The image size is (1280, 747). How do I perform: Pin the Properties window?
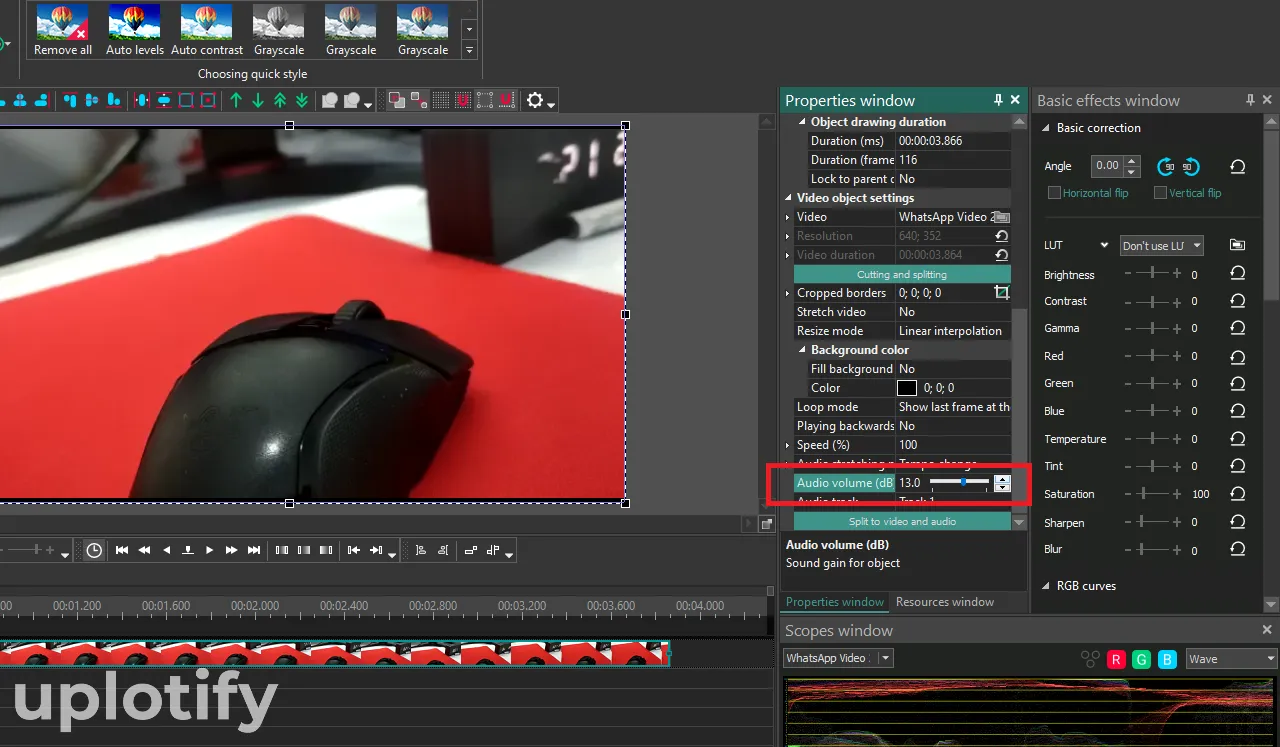pyautogui.click(x=998, y=100)
